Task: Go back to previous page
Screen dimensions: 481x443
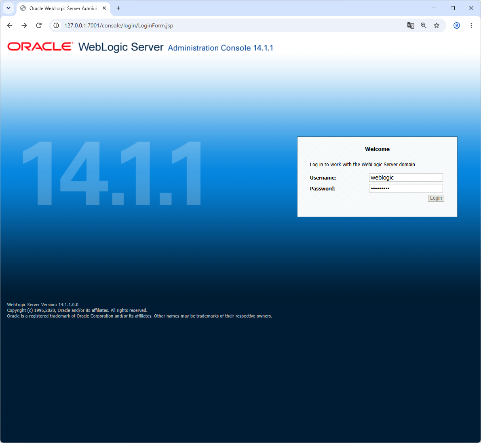Action: 10,25
